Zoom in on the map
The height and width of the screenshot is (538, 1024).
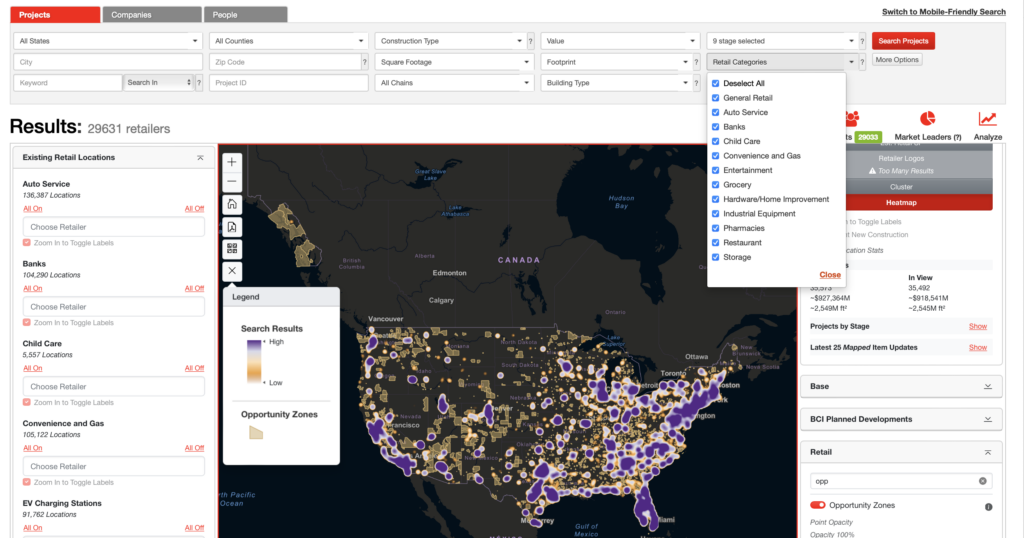click(232, 162)
